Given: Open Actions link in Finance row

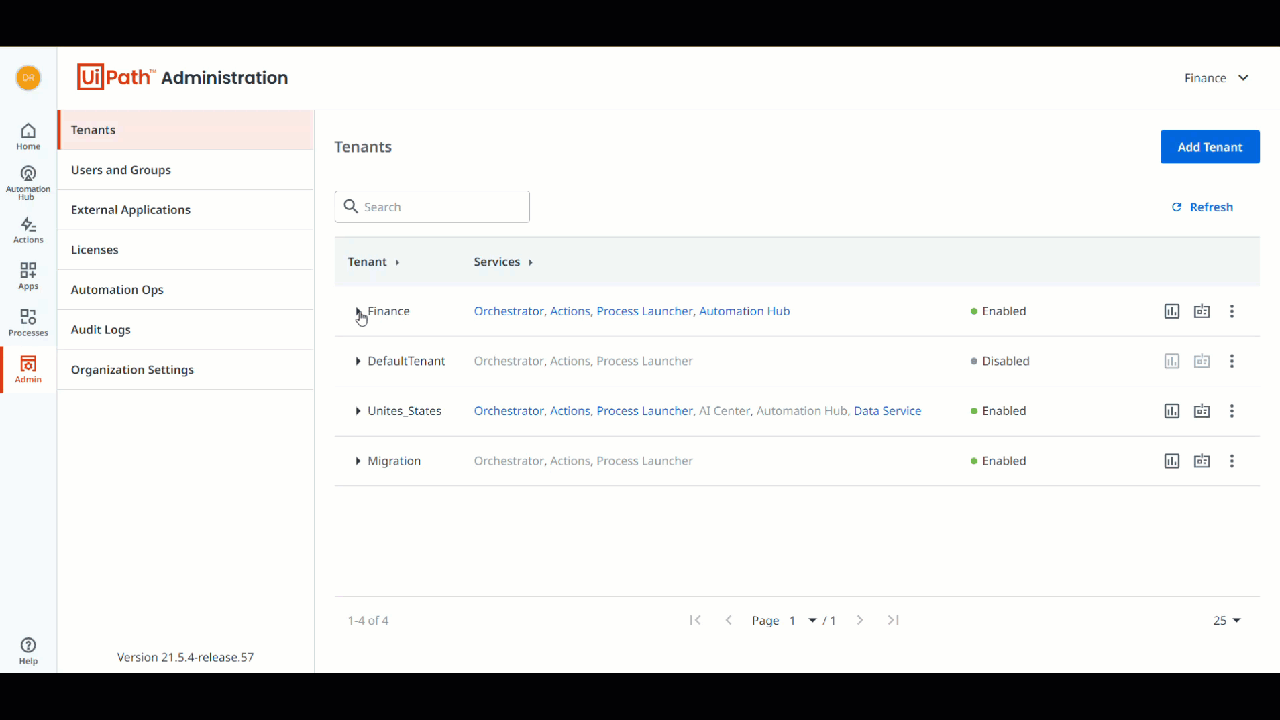Looking at the screenshot, I should click(570, 311).
